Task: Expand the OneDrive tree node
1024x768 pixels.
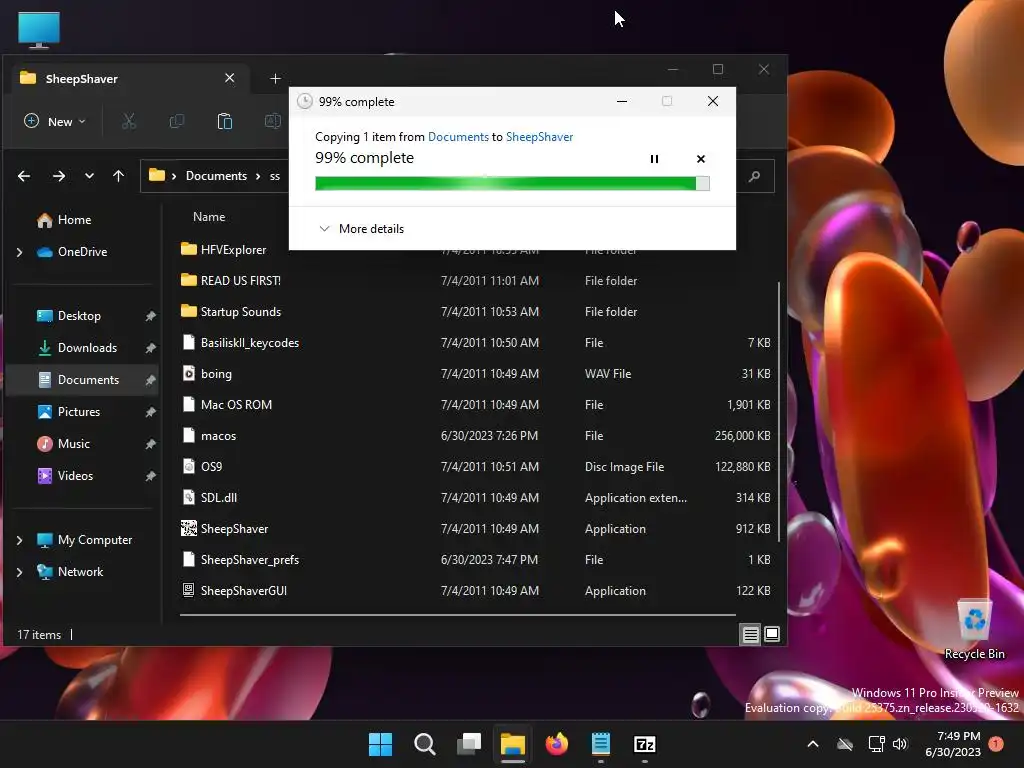Action: (x=19, y=252)
